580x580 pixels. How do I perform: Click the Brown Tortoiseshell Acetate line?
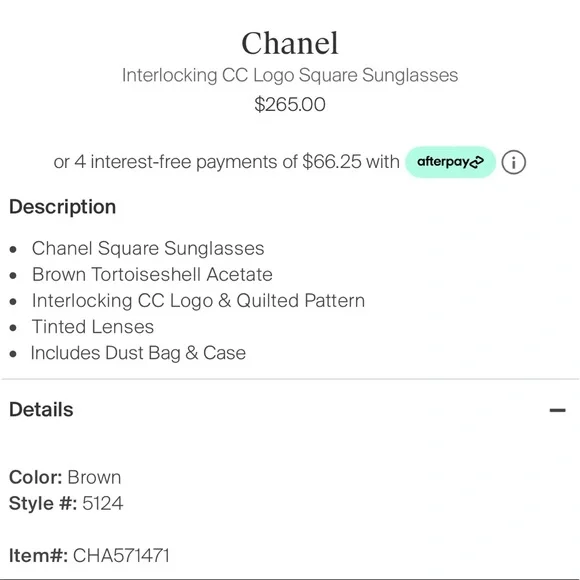pyautogui.click(x=152, y=274)
